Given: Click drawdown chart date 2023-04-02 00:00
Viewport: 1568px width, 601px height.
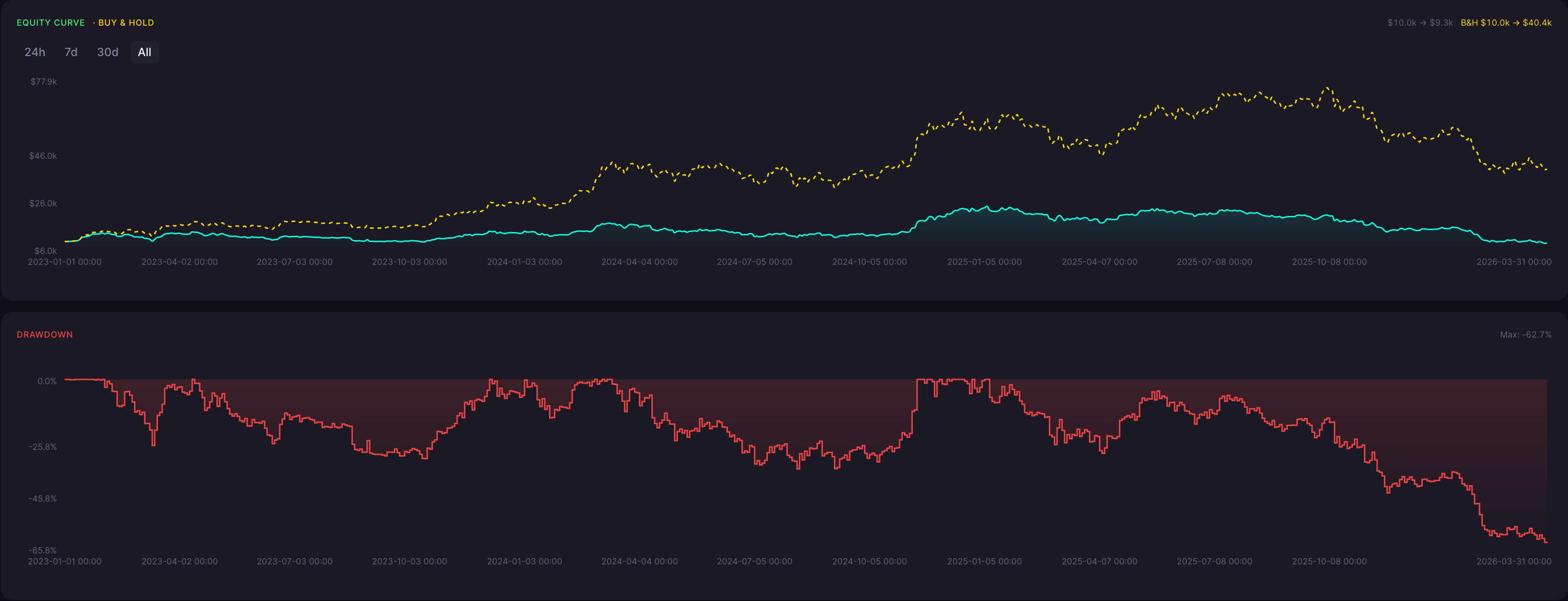Looking at the screenshot, I should click(179, 562).
